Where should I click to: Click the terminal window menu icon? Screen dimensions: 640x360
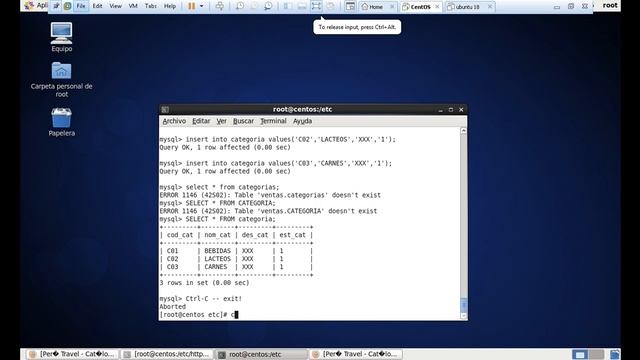tap(165, 109)
